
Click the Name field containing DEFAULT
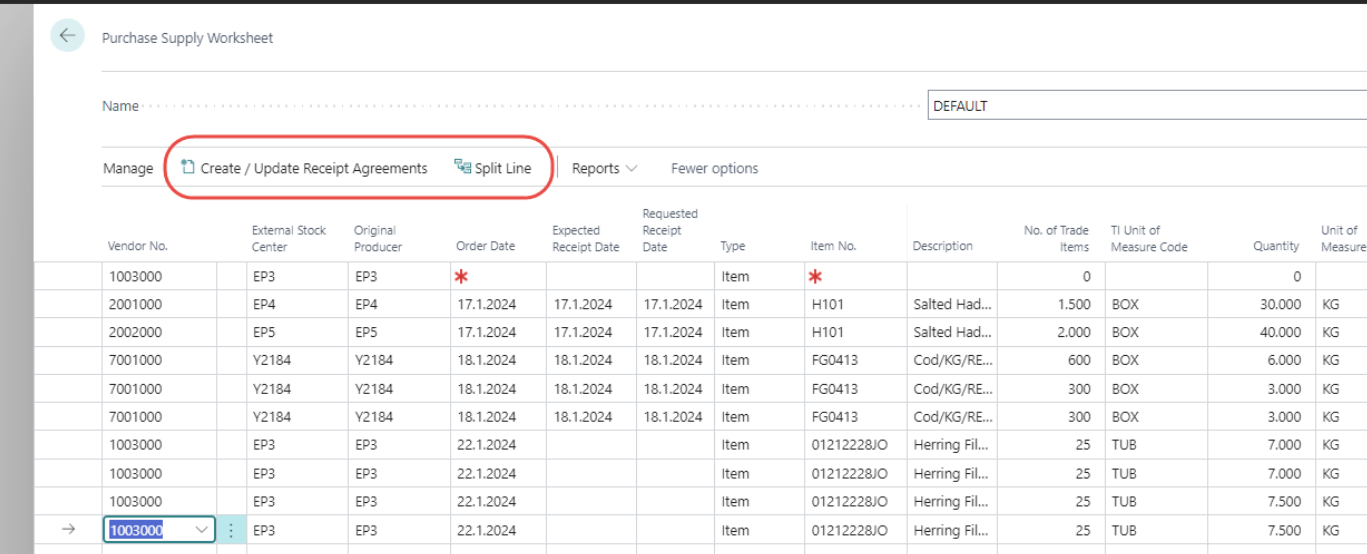coord(1146,106)
